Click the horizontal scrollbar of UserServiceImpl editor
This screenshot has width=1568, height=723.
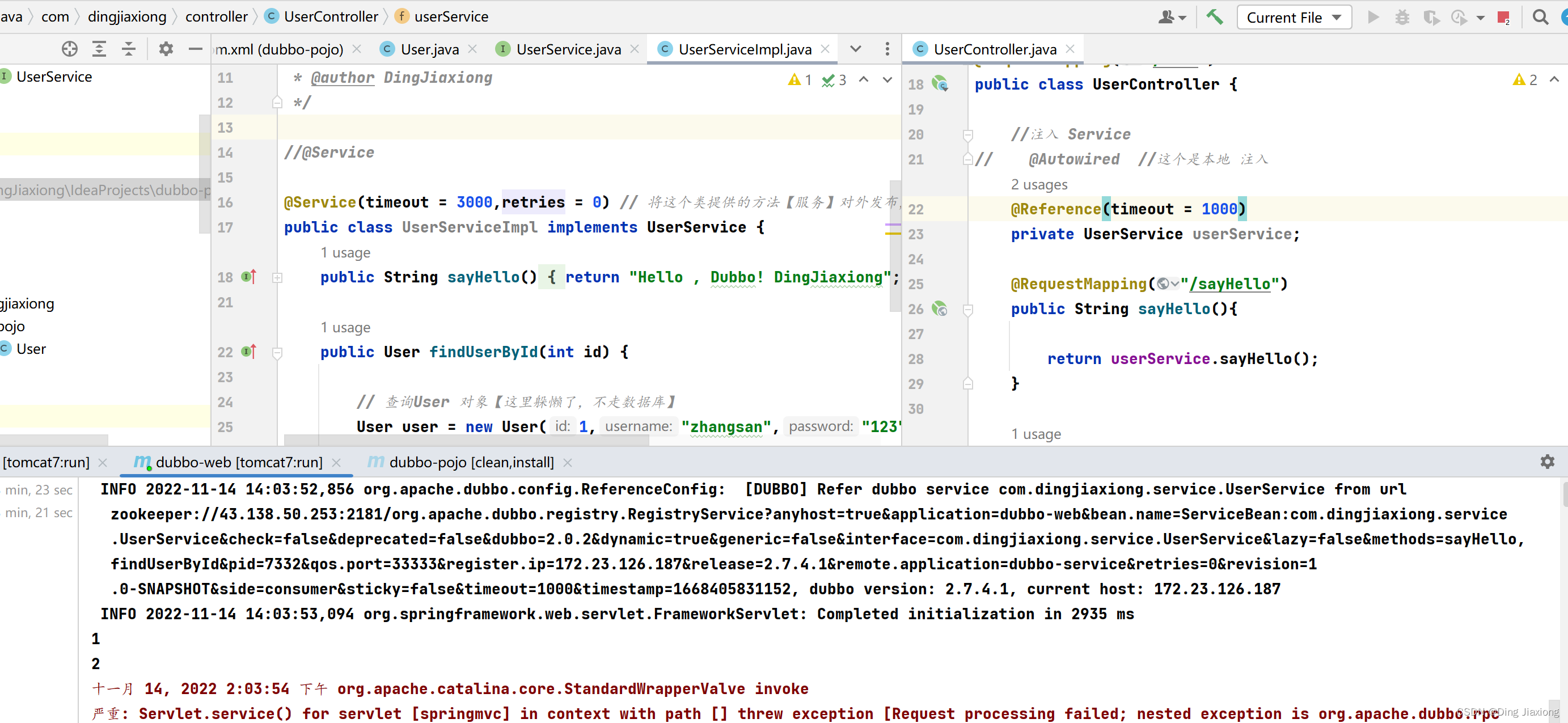click(466, 440)
